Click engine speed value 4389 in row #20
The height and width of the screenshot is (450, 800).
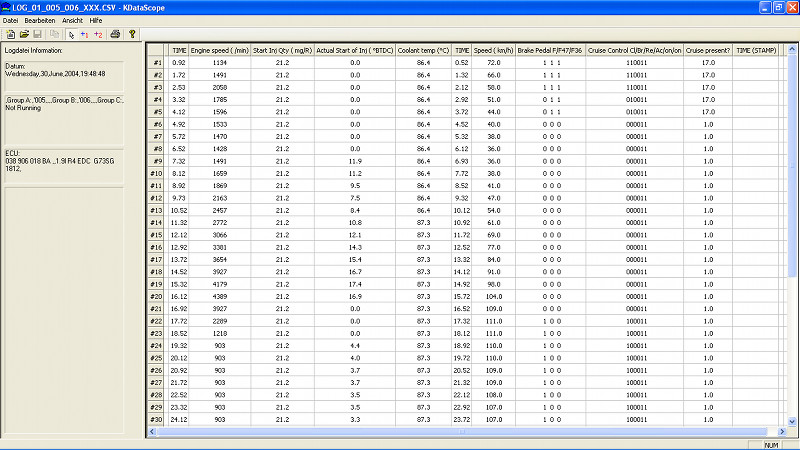click(219, 296)
